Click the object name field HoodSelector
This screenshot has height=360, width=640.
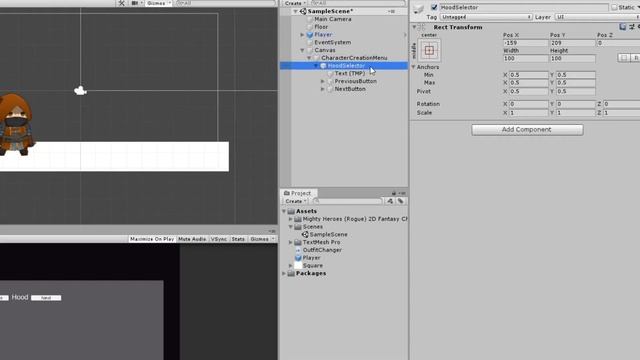pos(524,7)
